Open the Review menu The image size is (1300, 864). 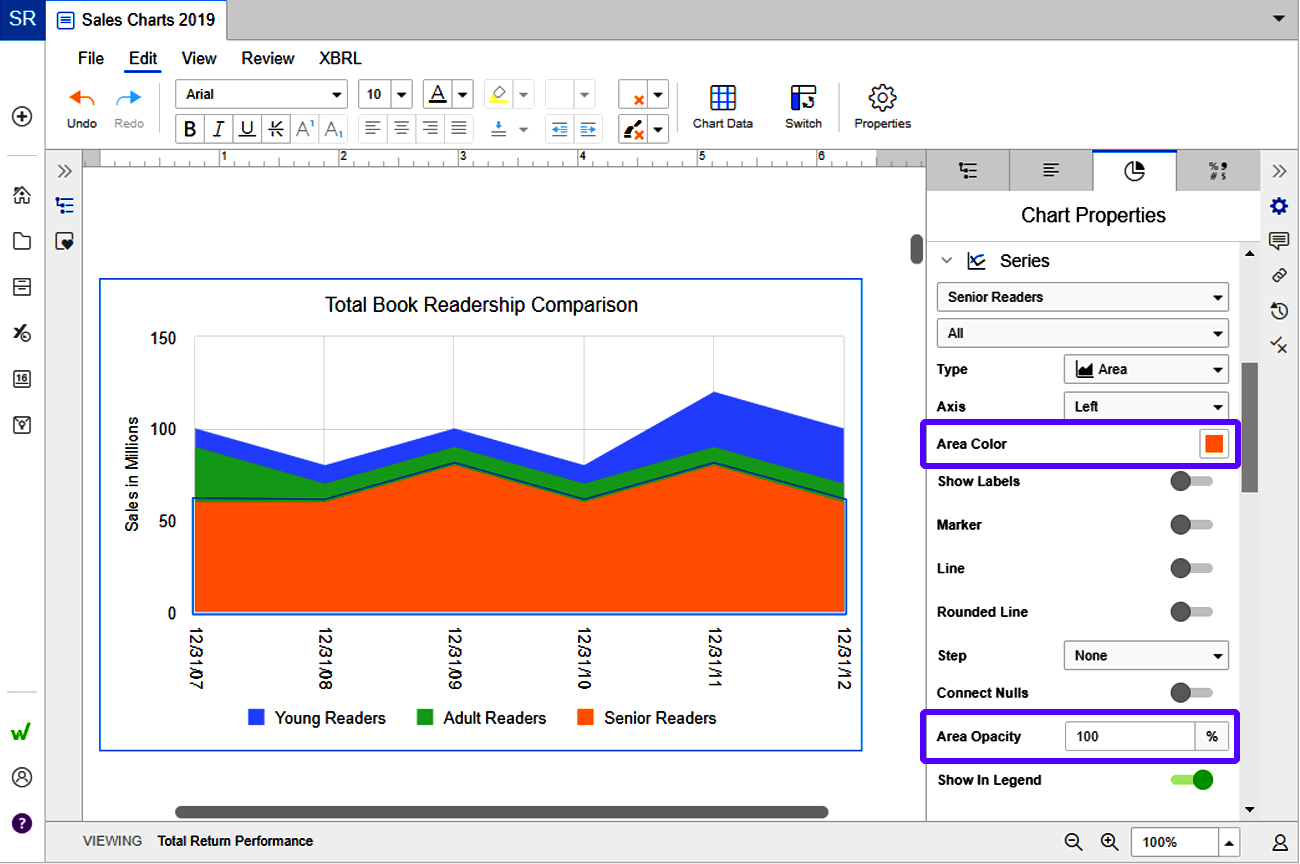[268, 58]
